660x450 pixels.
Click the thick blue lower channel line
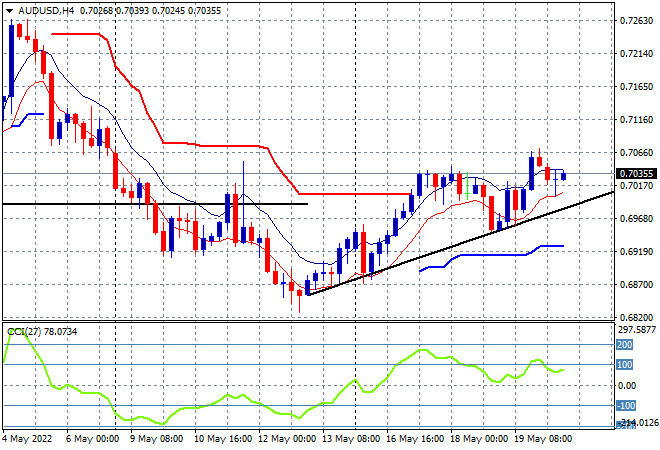pyautogui.click(x=480, y=256)
